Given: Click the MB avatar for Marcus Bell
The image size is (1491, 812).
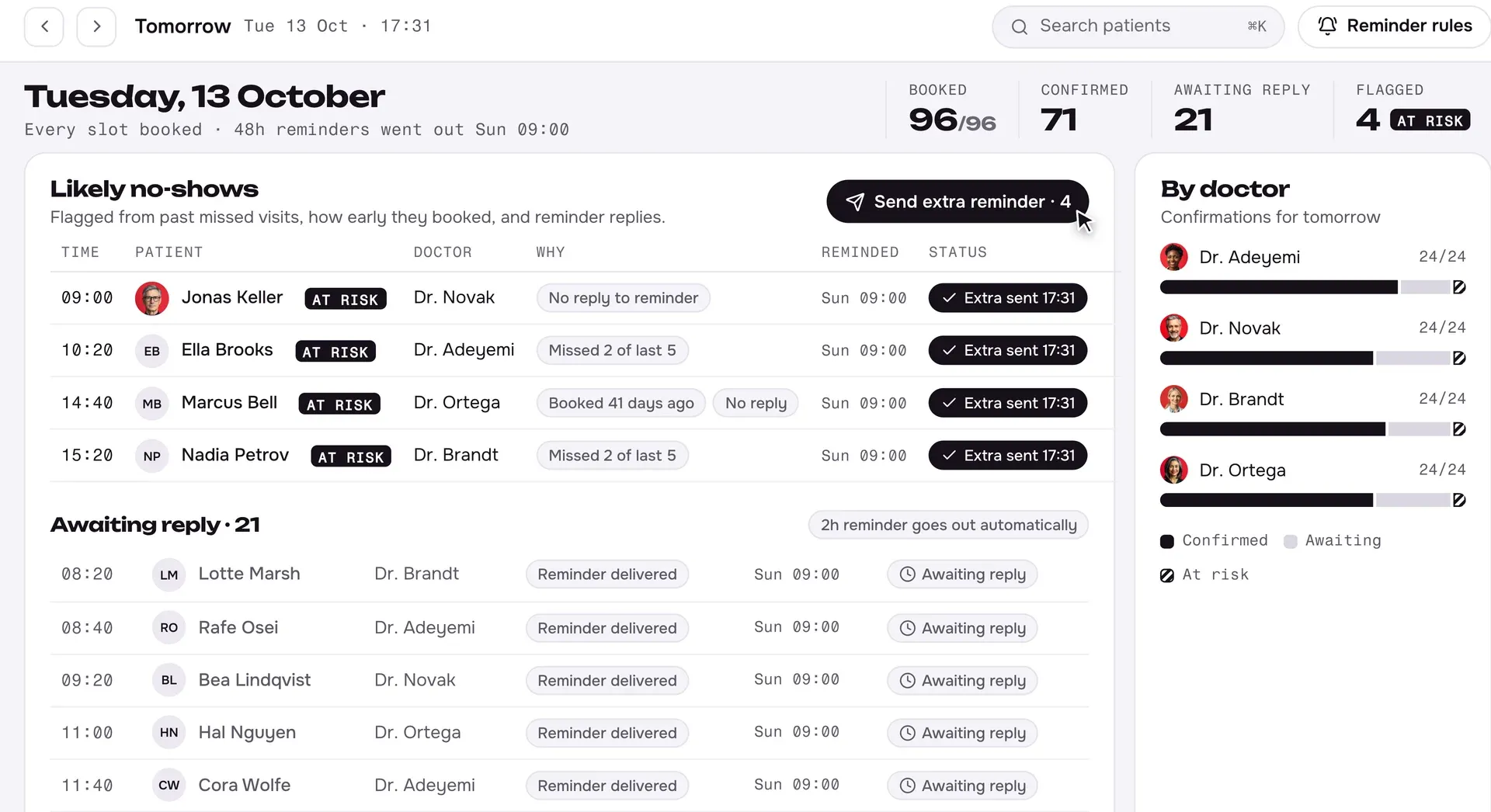Looking at the screenshot, I should pos(152,404).
